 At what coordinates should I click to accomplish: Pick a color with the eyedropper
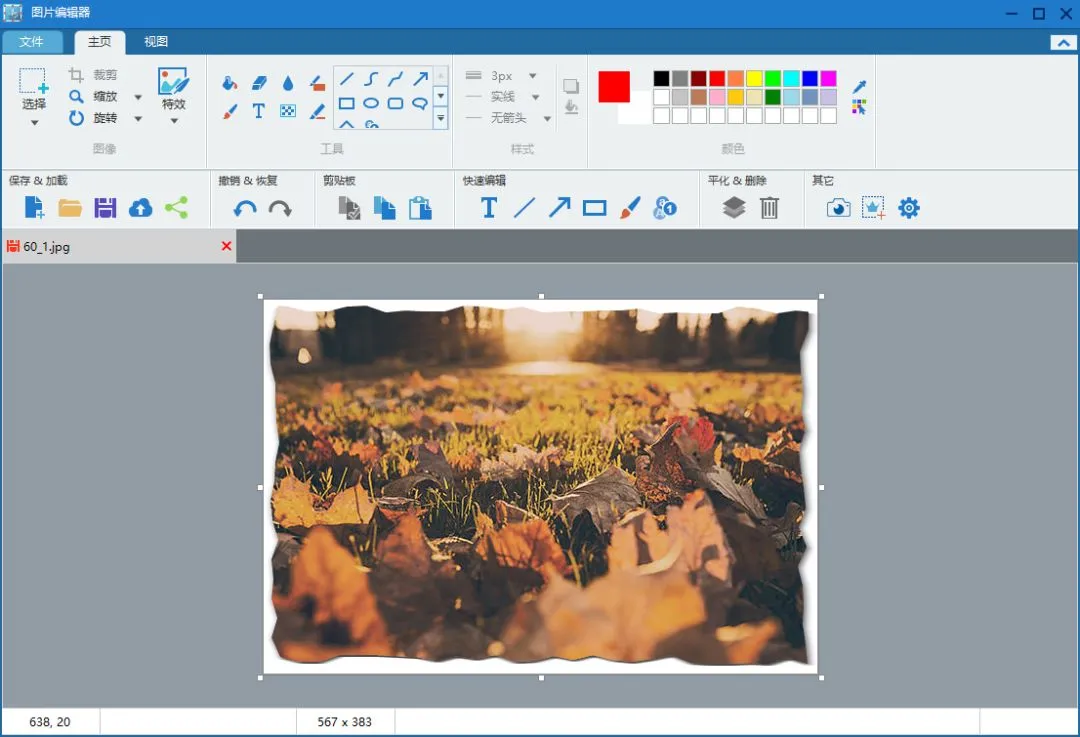[x=859, y=86]
